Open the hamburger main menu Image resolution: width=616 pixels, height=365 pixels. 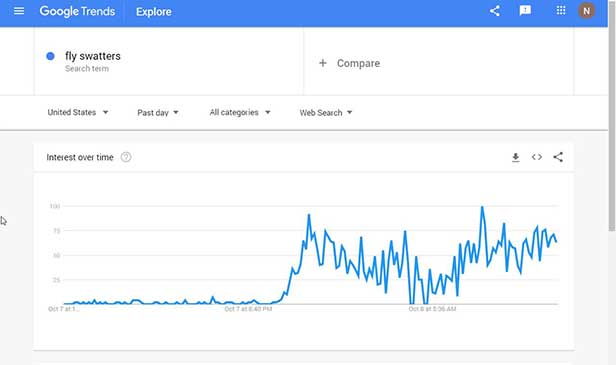click(19, 11)
